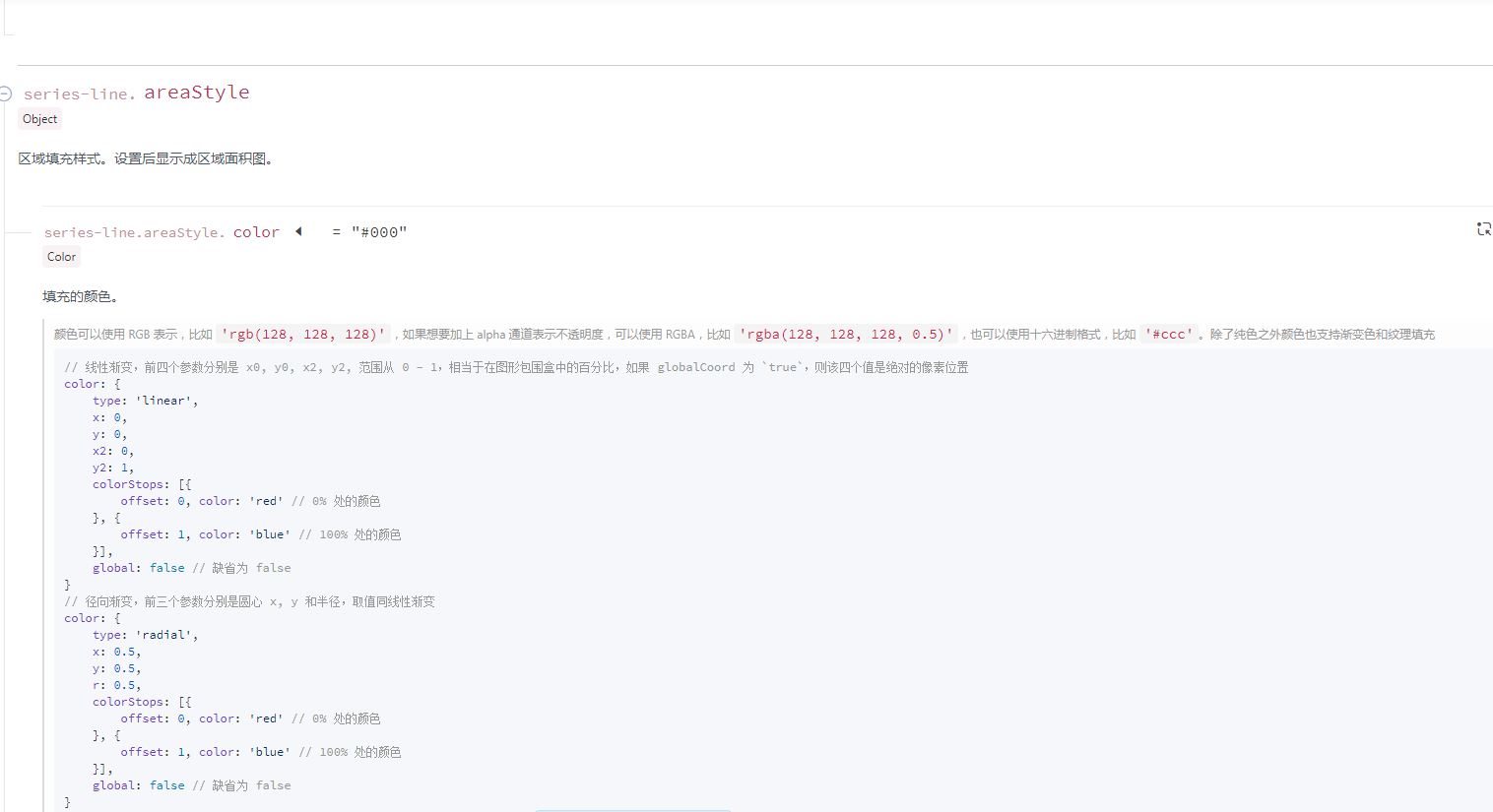Click the areaStyle heading text
1493x812 pixels.
196,92
